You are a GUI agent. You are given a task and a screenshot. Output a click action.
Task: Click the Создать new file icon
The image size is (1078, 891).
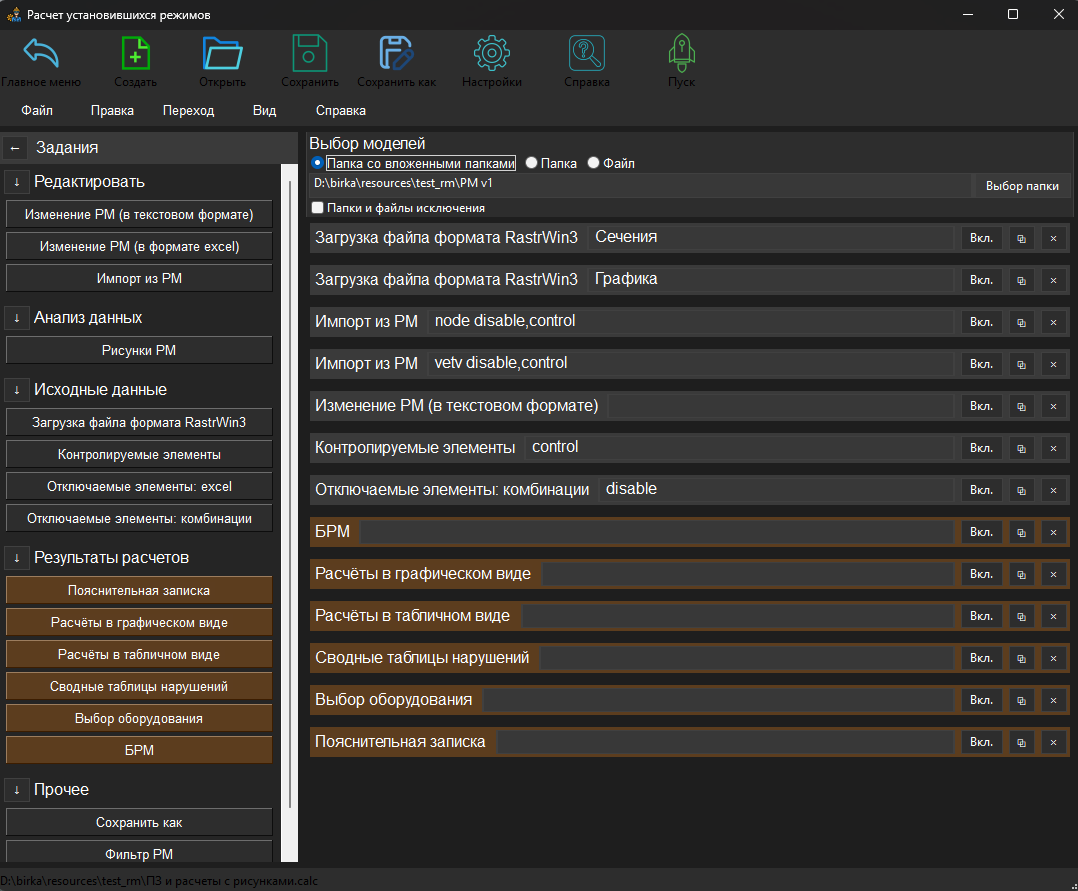tap(135, 53)
